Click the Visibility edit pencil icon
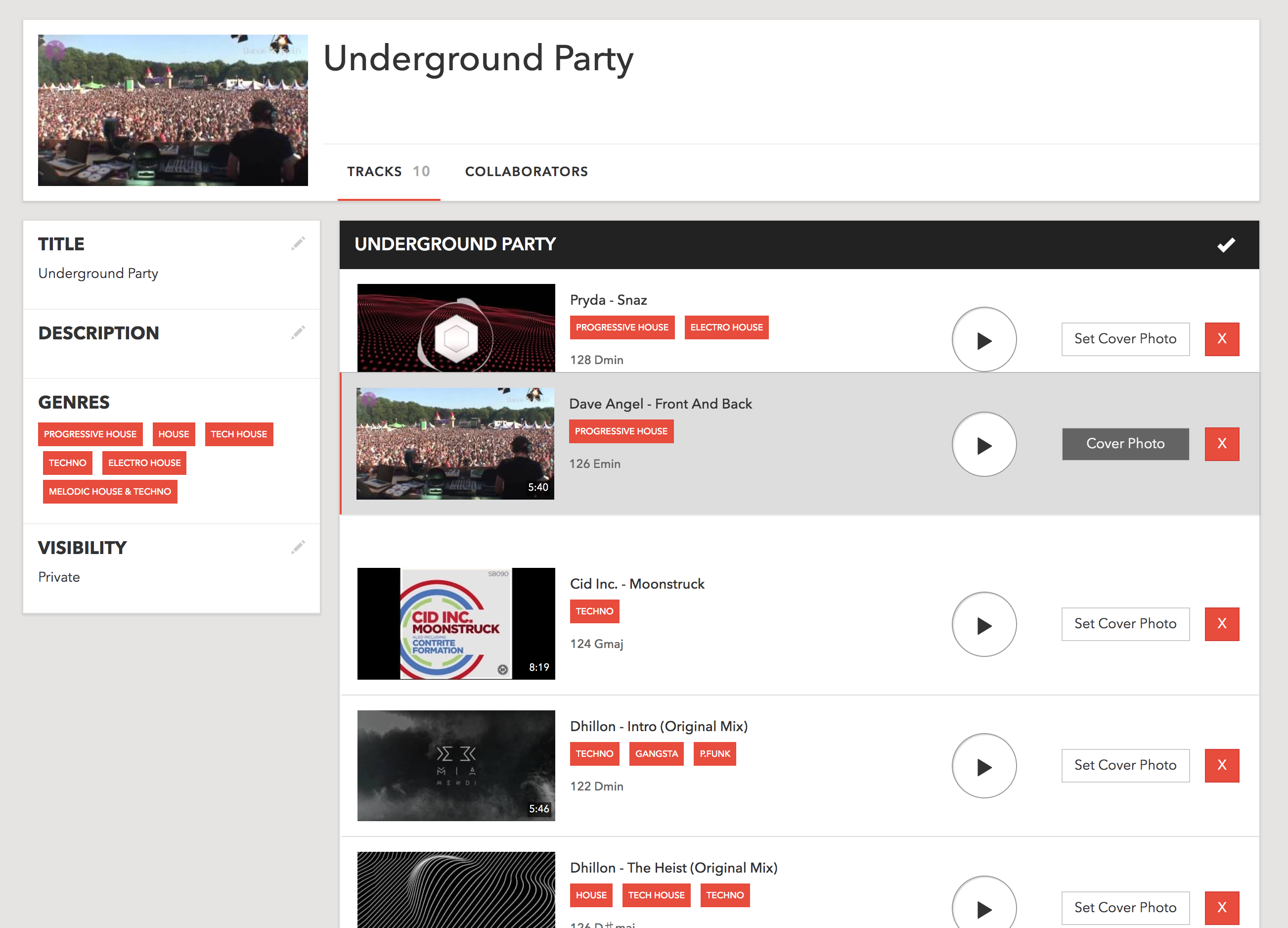 [298, 547]
